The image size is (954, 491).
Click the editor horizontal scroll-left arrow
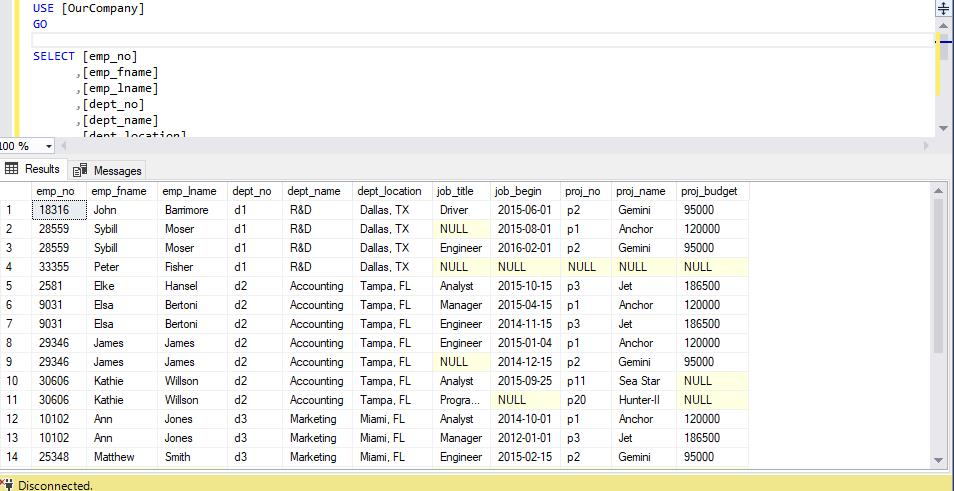tap(62, 146)
